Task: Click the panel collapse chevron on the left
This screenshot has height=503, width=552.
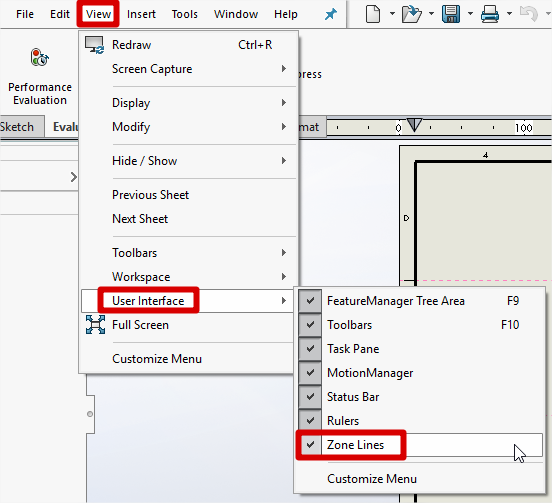Action: pos(73,177)
